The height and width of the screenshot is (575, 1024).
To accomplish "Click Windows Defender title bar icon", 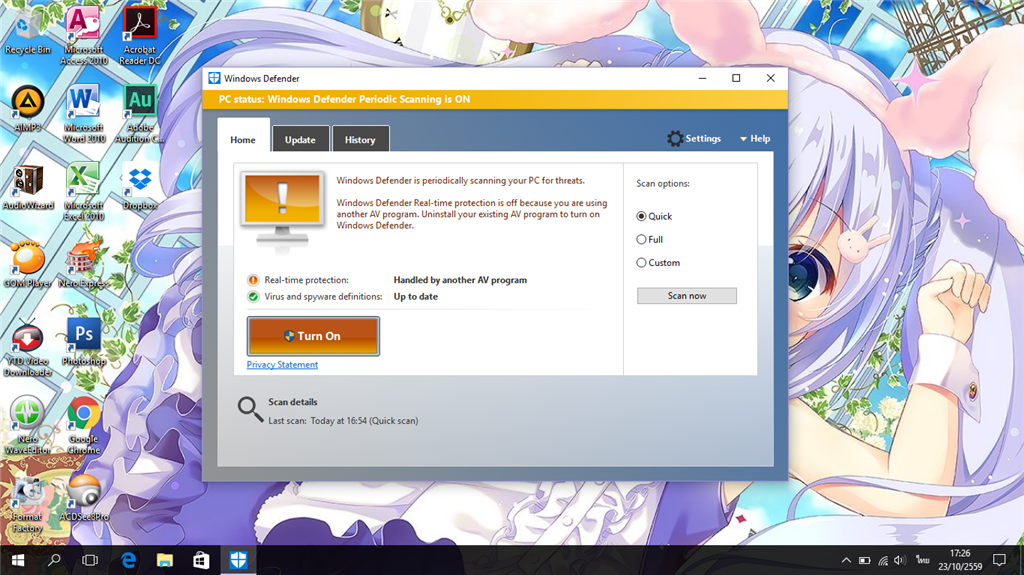I will (x=214, y=78).
